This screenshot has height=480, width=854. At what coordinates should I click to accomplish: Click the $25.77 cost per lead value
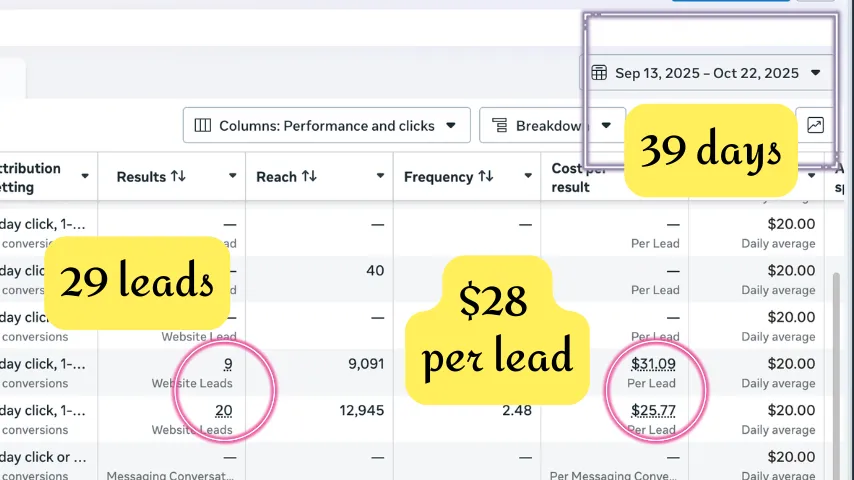(653, 410)
